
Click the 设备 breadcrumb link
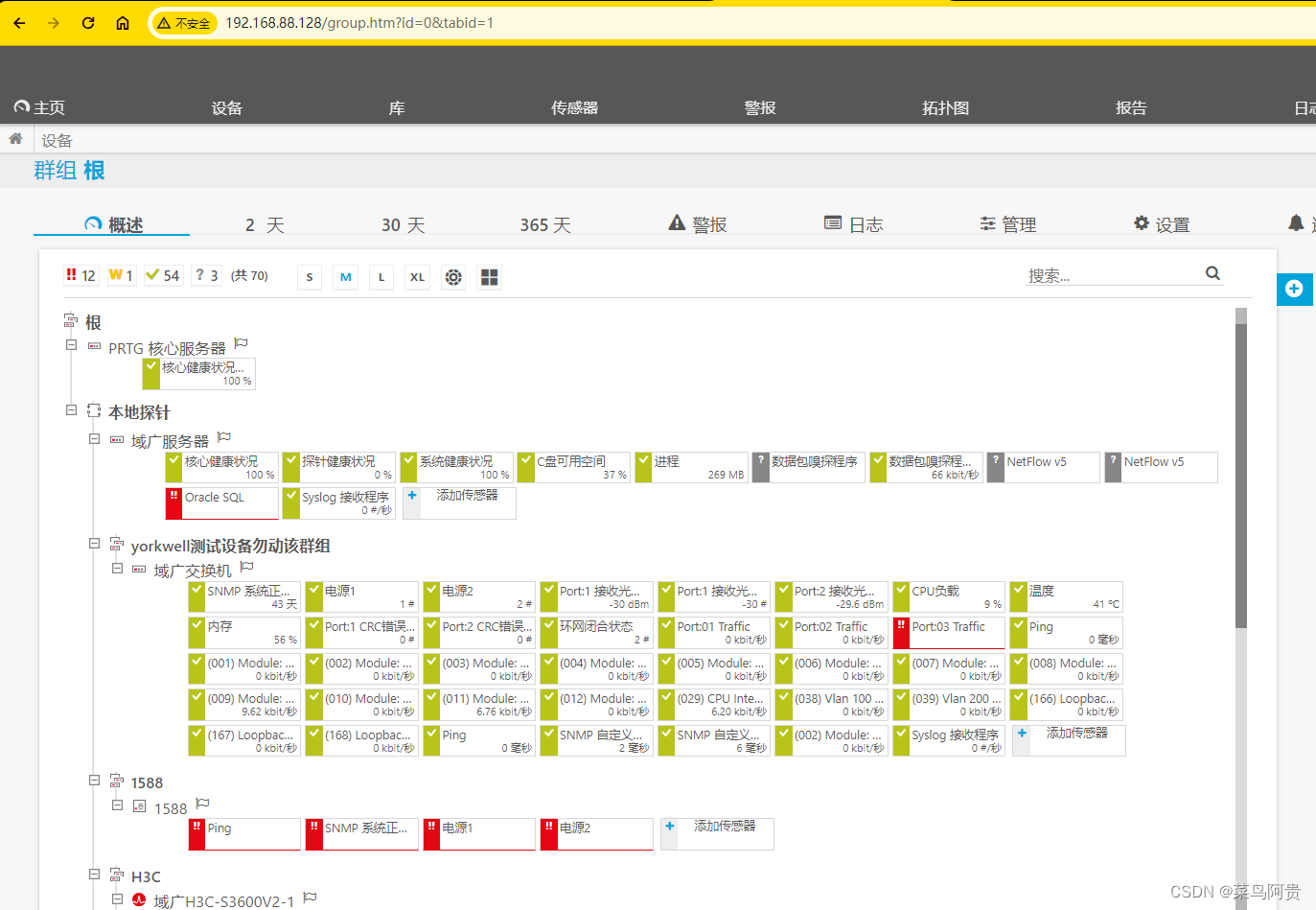click(57, 140)
